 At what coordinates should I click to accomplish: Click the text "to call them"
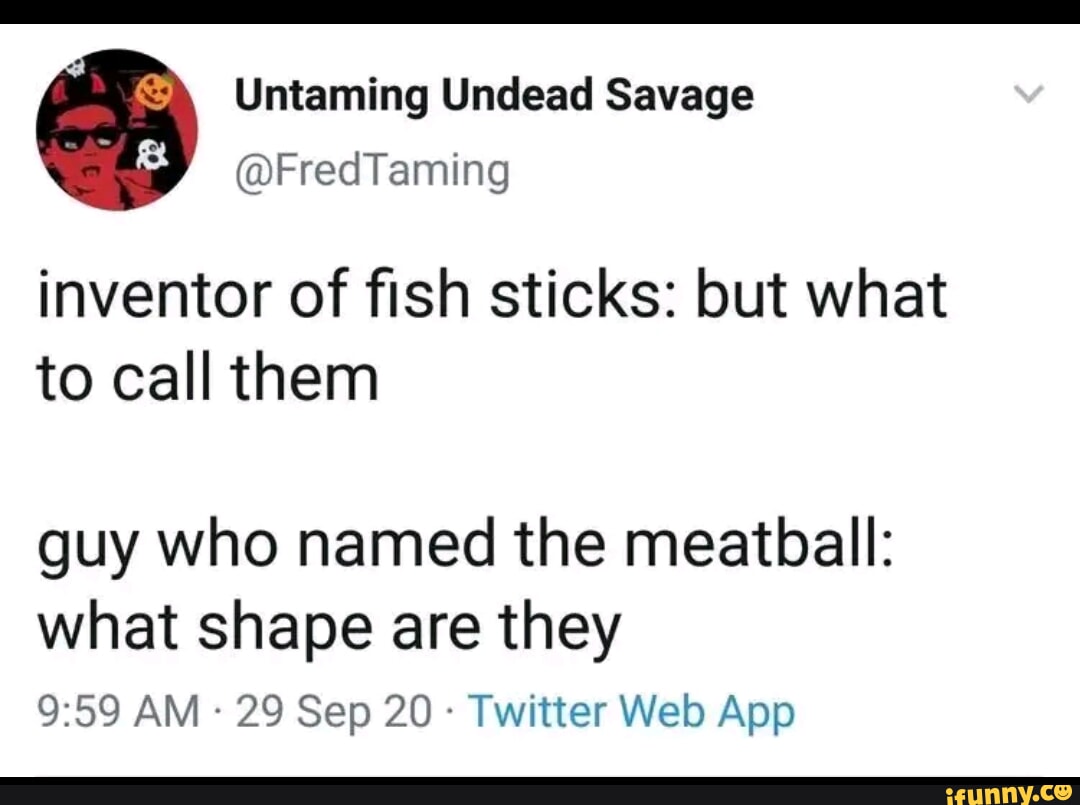[208, 380]
